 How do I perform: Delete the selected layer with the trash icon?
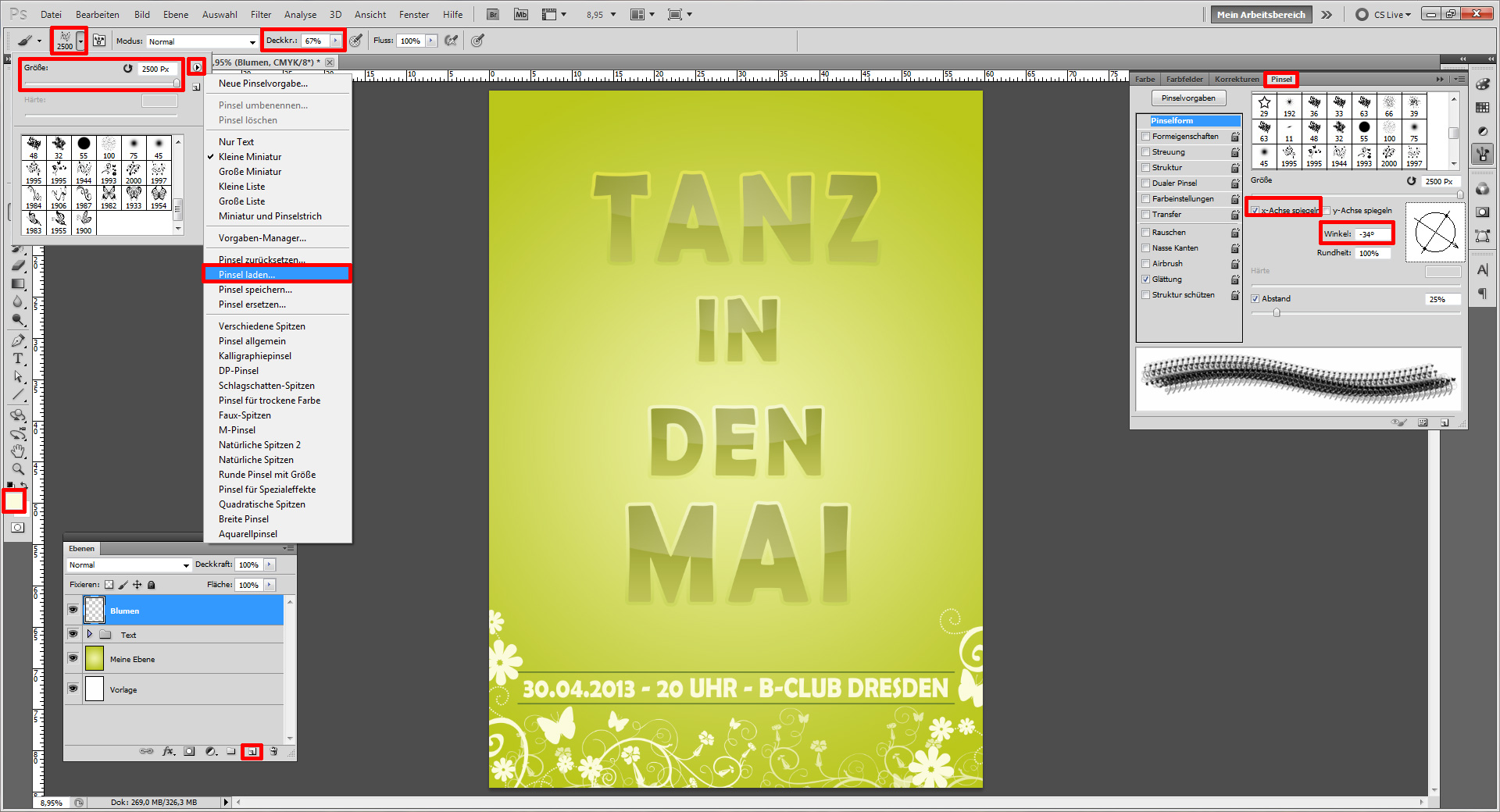[x=273, y=751]
